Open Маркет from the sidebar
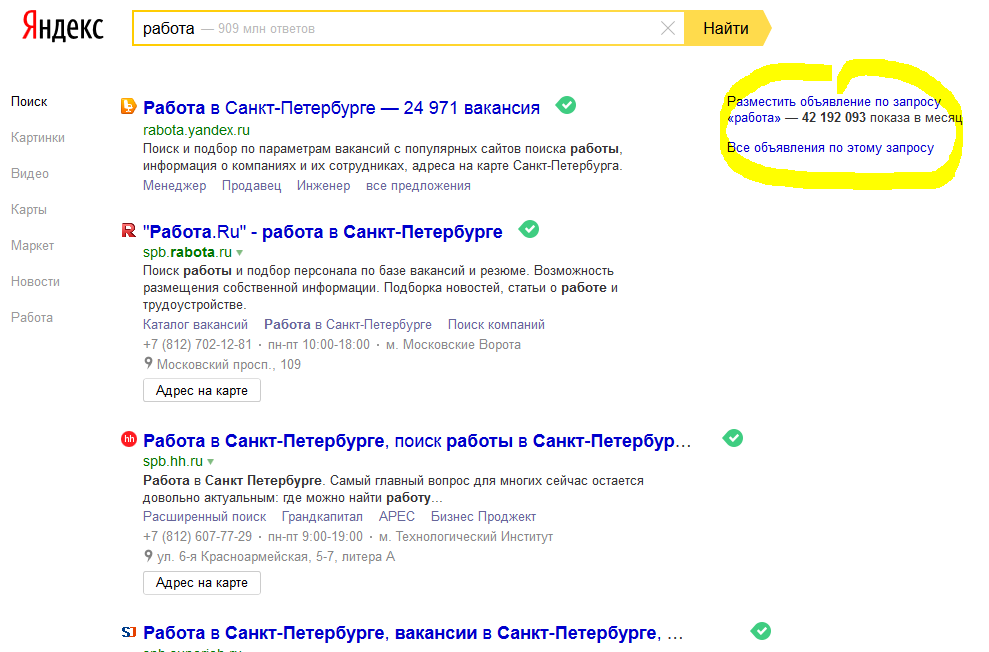989x652 pixels. 32,245
